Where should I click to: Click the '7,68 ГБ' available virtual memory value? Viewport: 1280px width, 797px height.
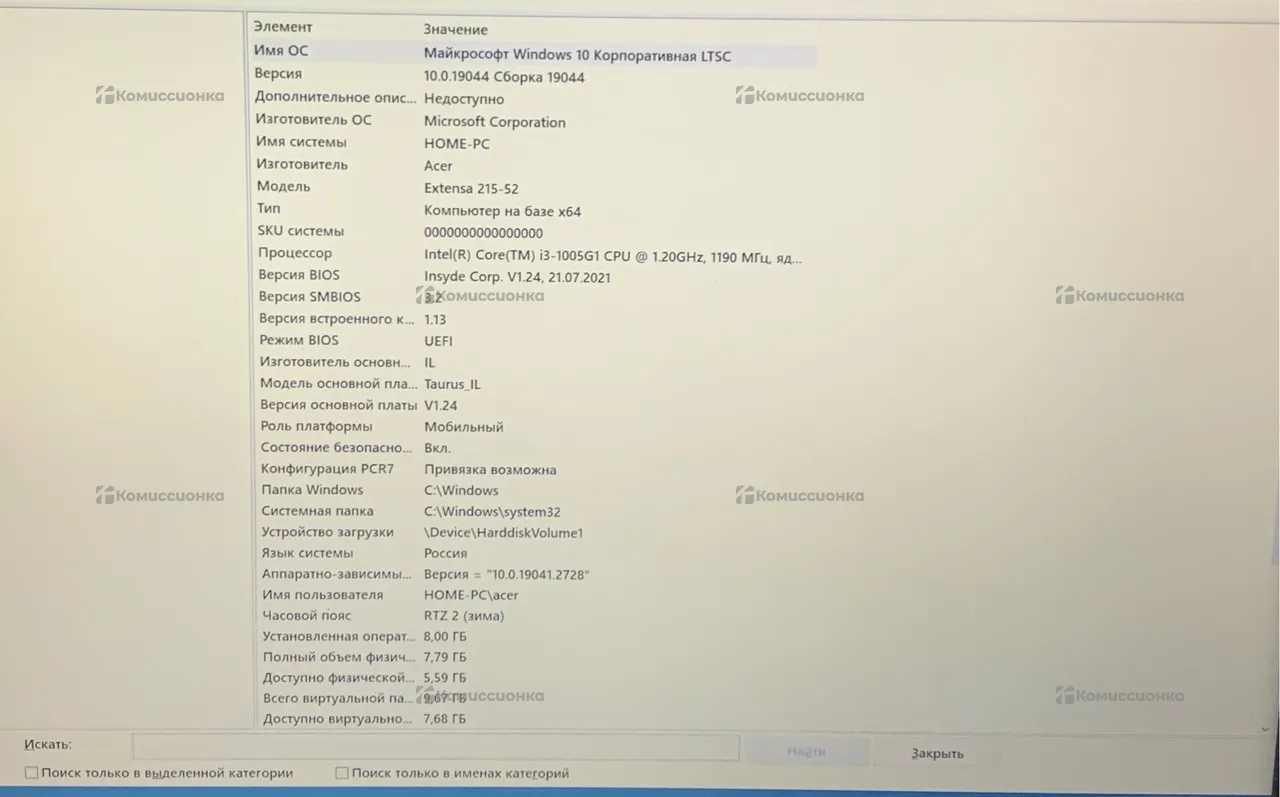point(445,719)
